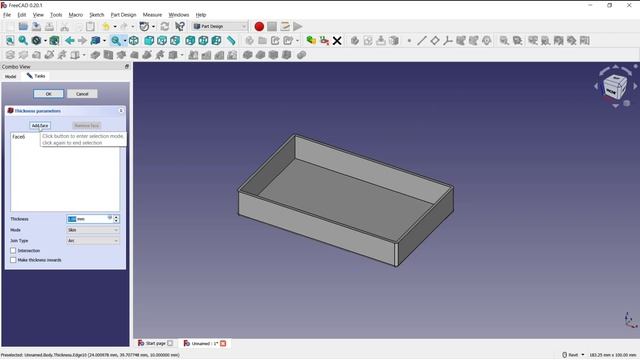Select the Right view cube icon

175,40
